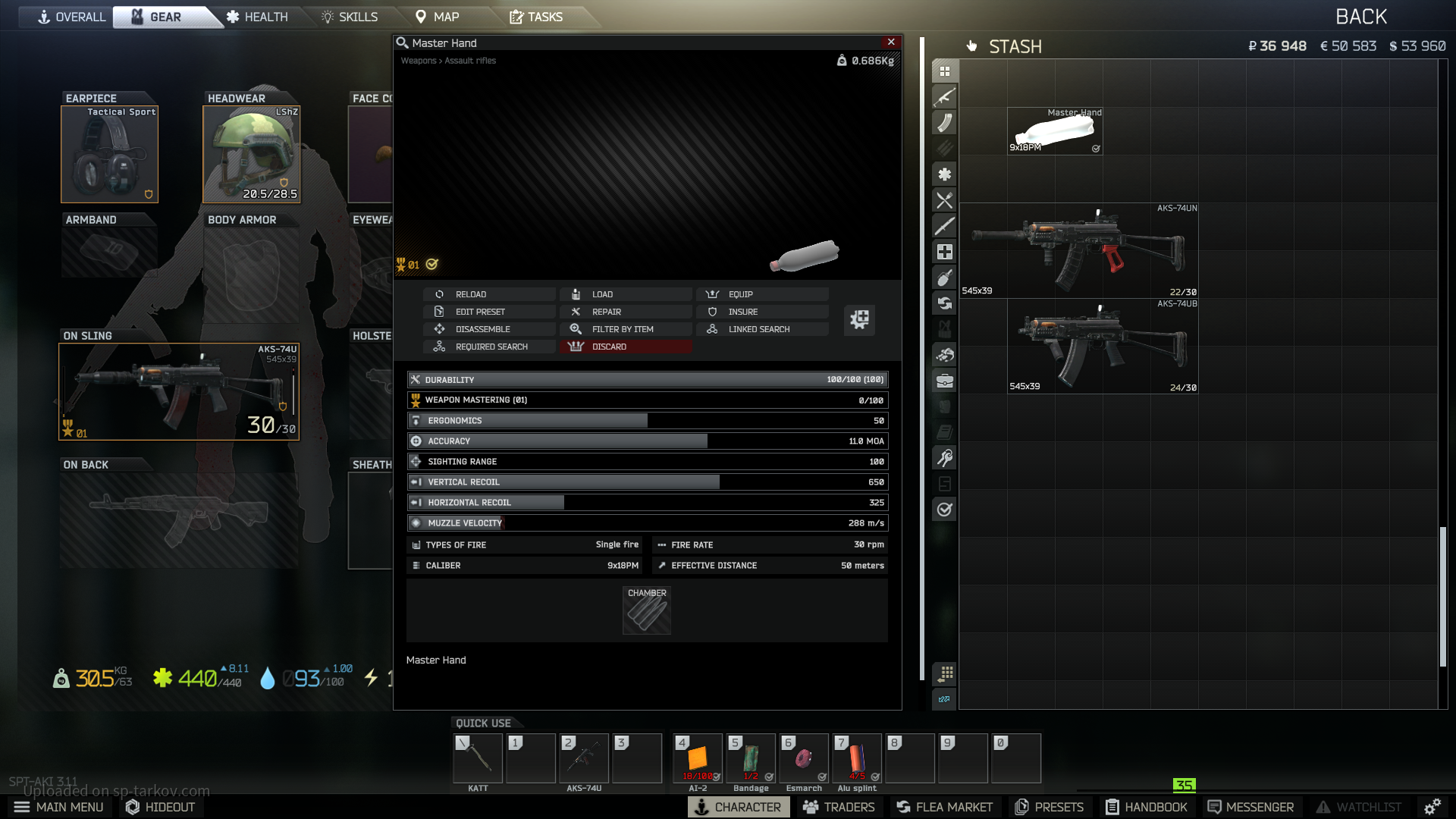Open the Required Search option
The height and width of the screenshot is (819, 1456).
pyautogui.click(x=491, y=347)
